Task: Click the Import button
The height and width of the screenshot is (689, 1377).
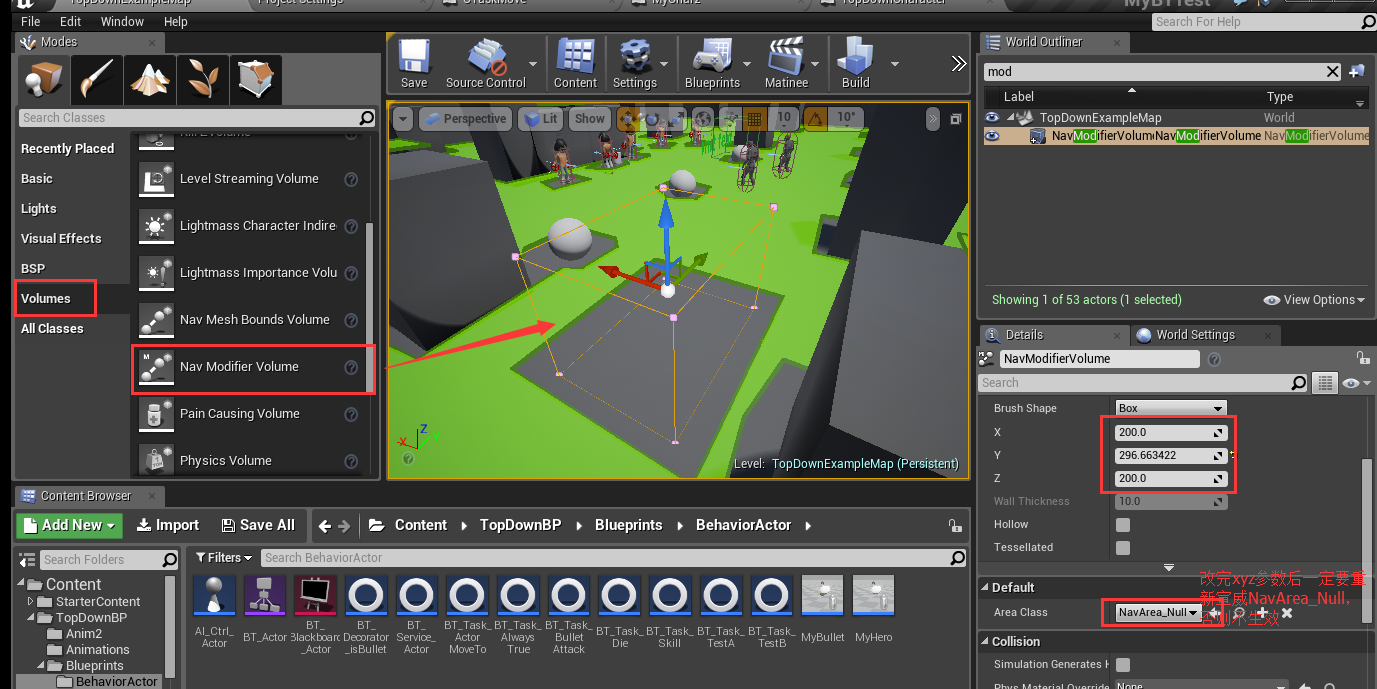Action: pos(168,525)
